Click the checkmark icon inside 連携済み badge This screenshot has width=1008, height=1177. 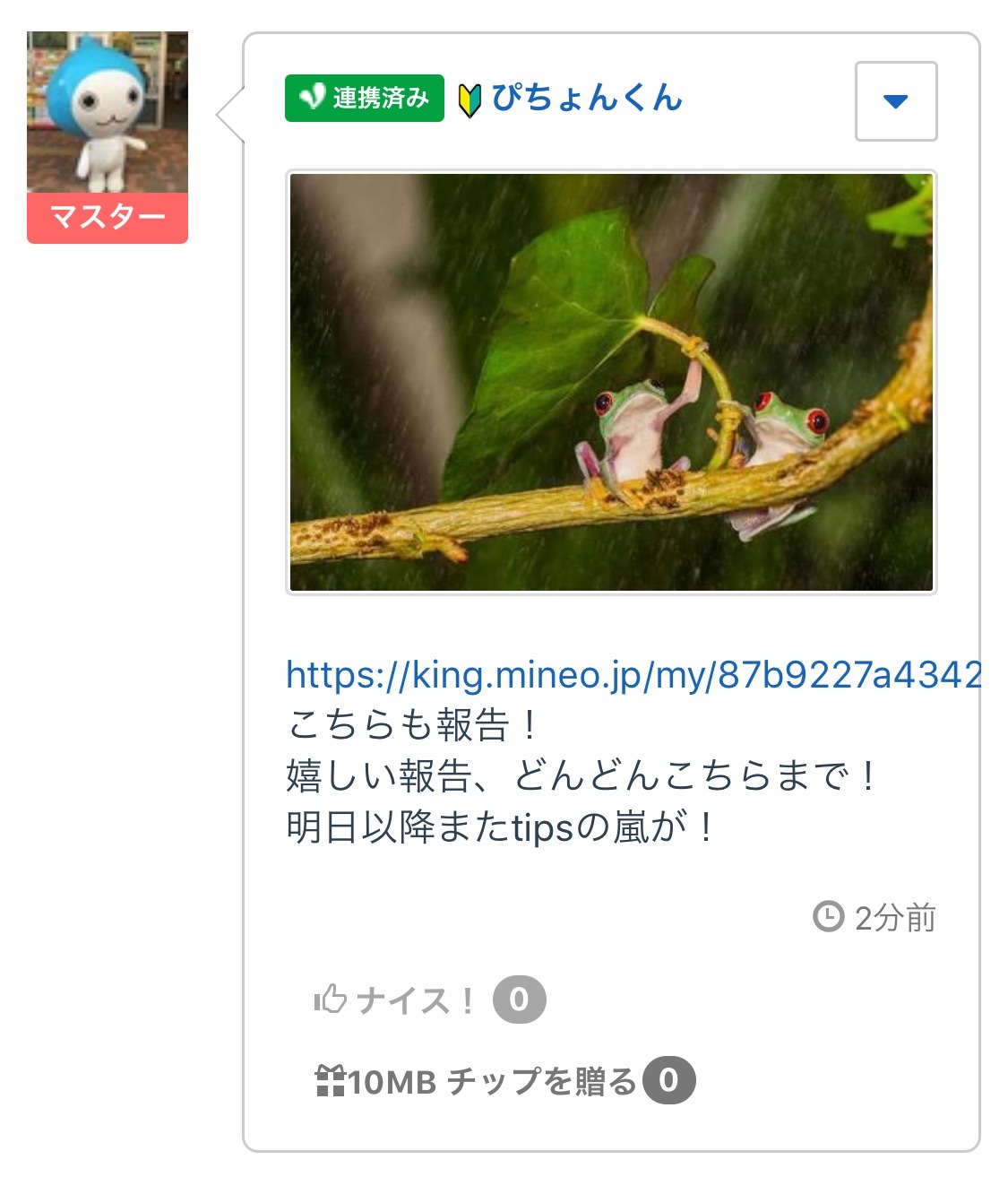pos(312,97)
